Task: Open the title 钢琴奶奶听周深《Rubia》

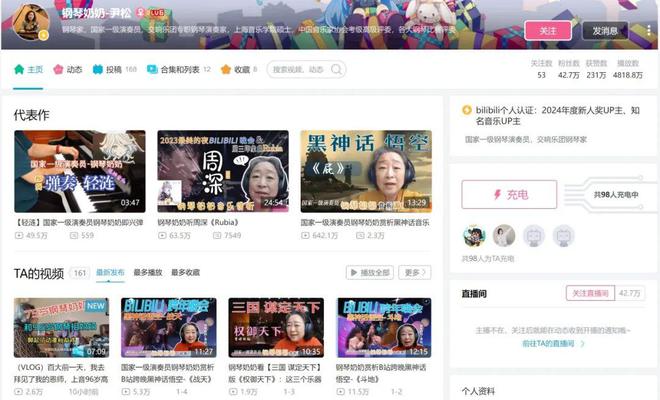Action: tap(199, 222)
